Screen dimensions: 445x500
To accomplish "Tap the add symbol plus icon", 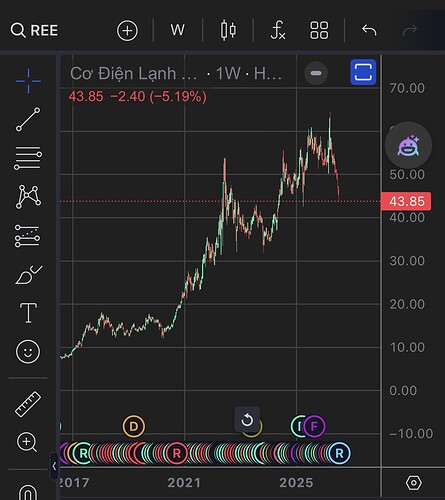I will (x=127, y=31).
